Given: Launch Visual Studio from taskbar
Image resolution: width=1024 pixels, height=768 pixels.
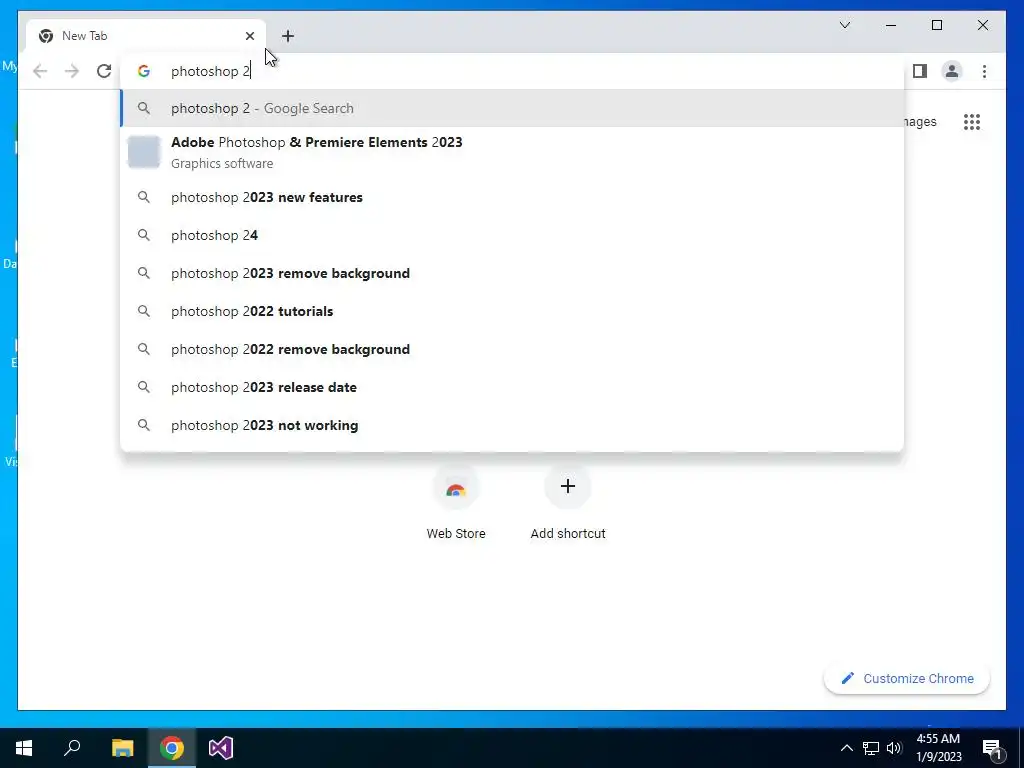Looking at the screenshot, I should 221,748.
